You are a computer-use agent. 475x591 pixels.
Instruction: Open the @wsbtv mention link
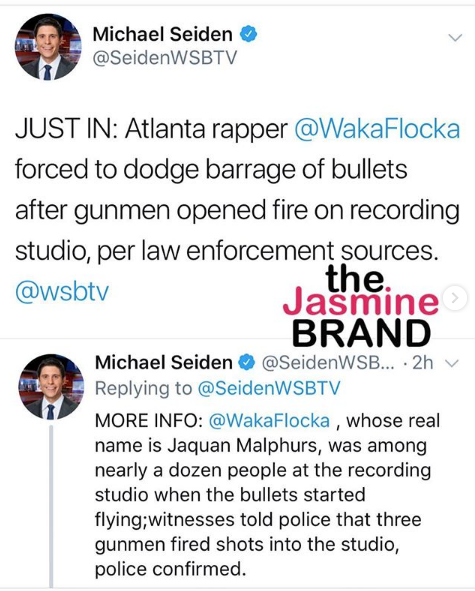coord(62,291)
